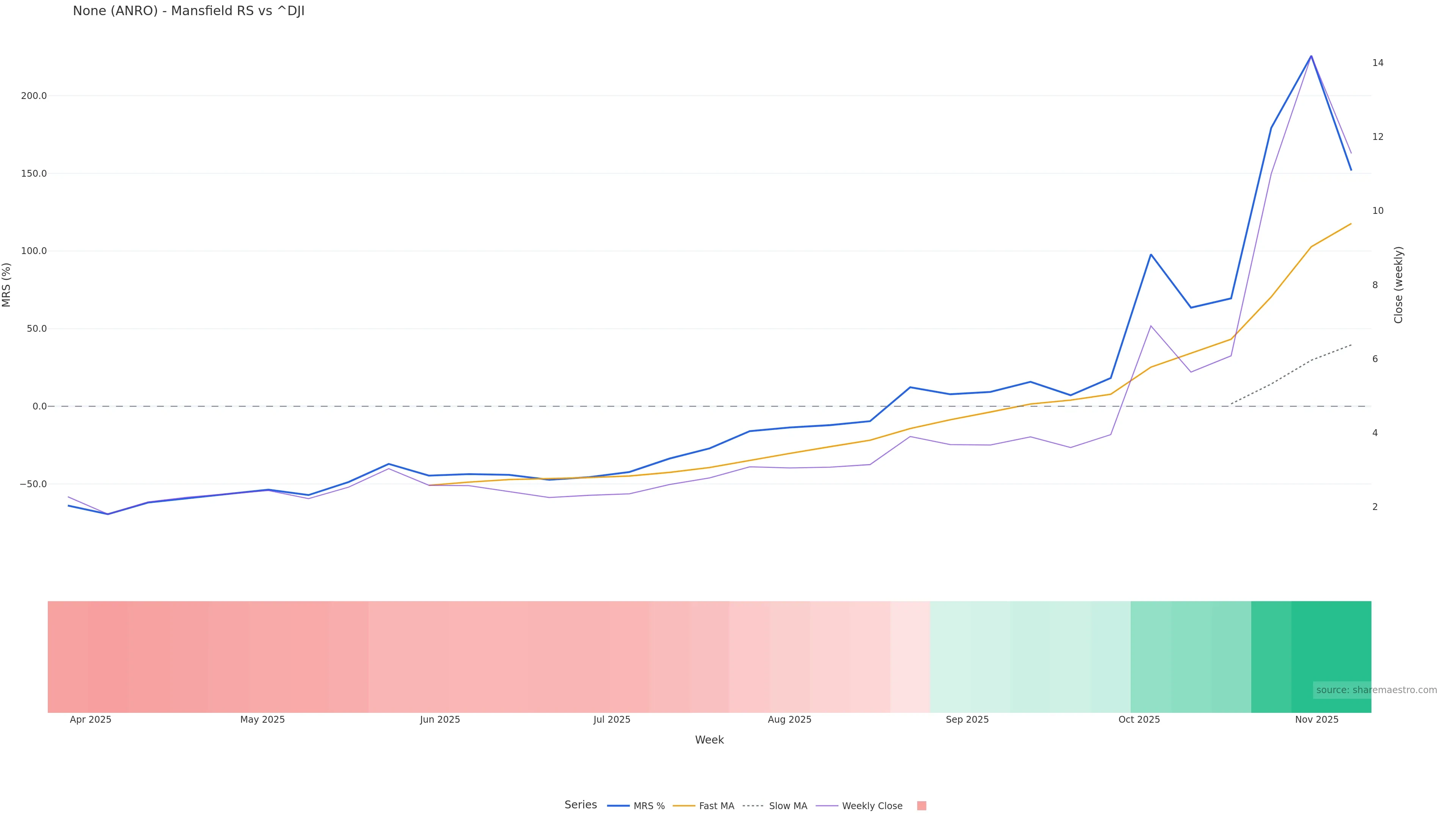Click the sharemaestro.com source text
1456x819 pixels.
pos(1376,690)
